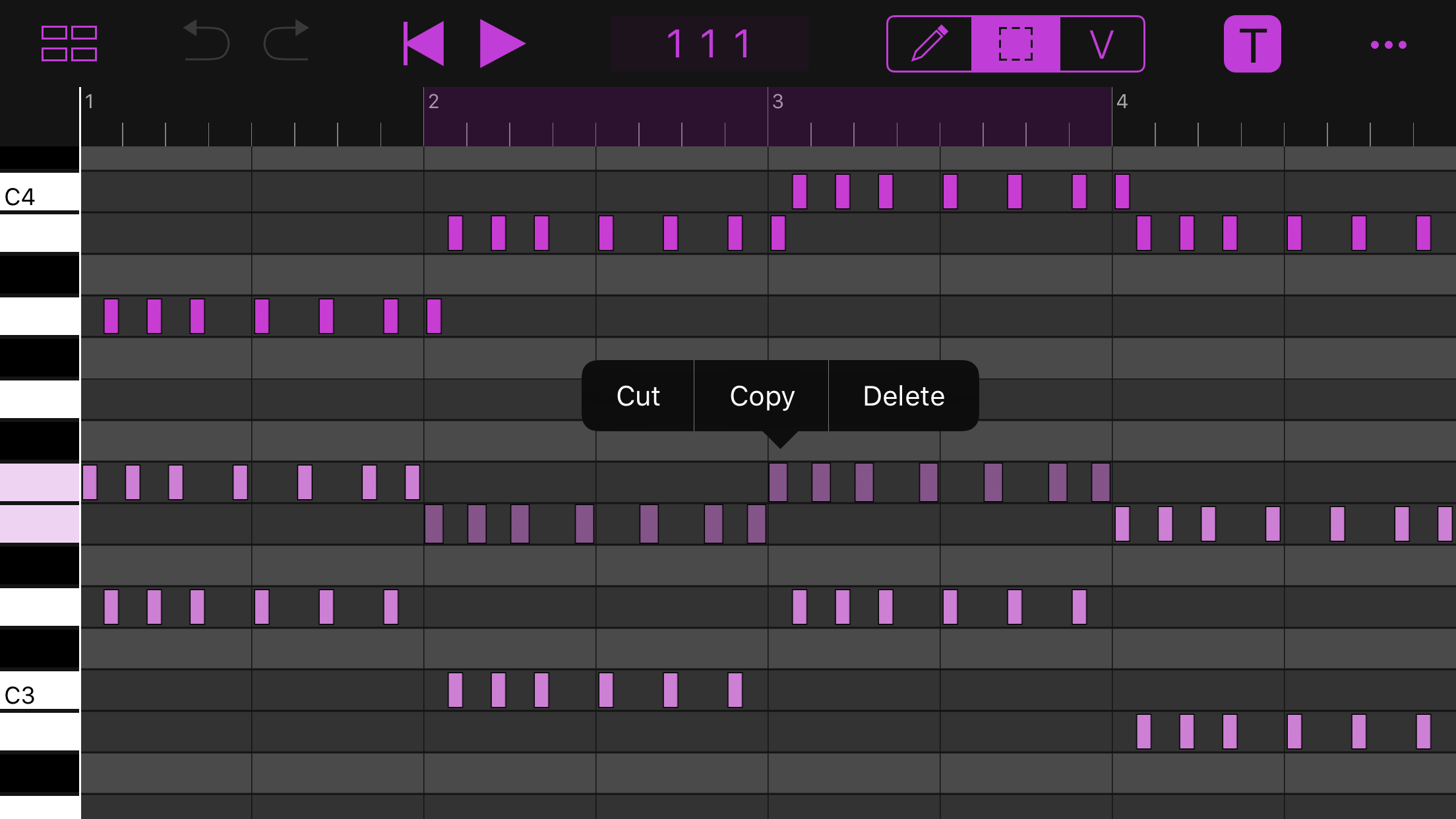Choose Copy in the popup menu
The image size is (1456, 819).
click(x=762, y=396)
